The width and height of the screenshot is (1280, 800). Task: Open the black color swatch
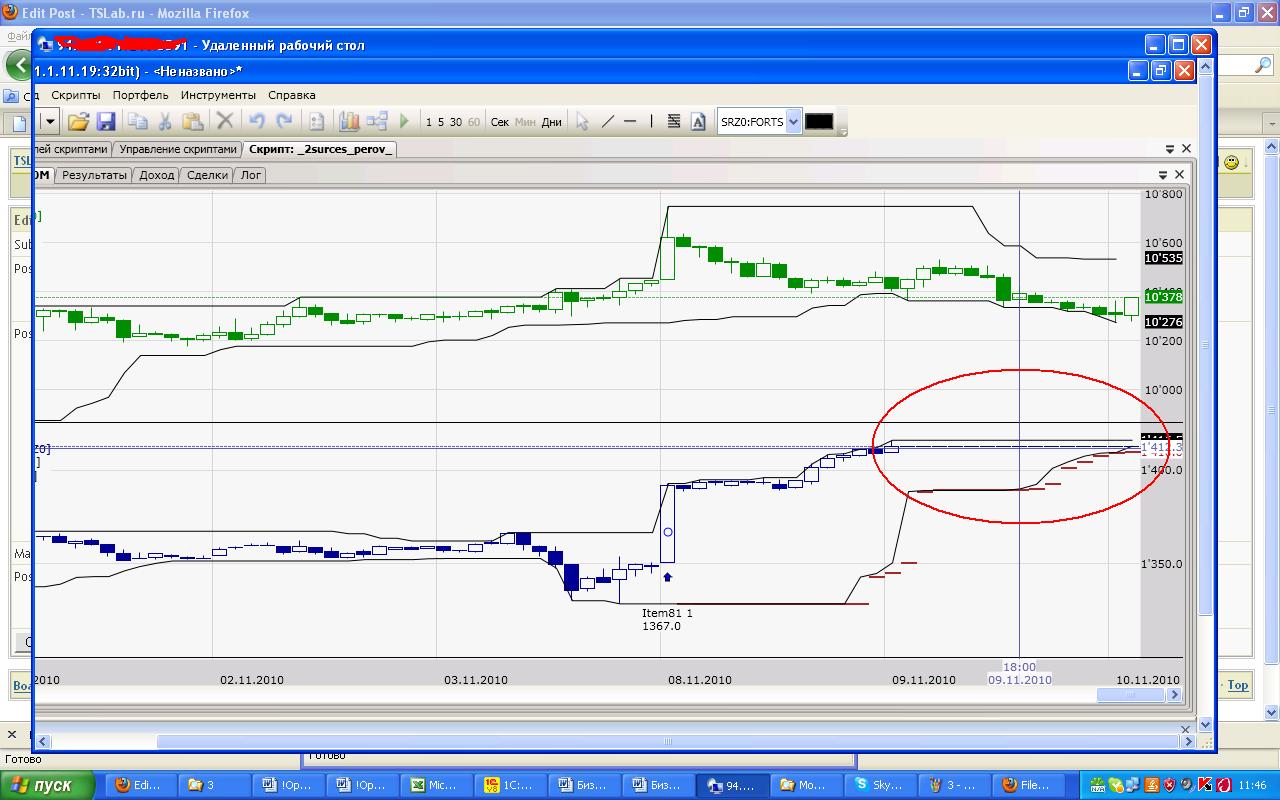pyautogui.click(x=819, y=122)
